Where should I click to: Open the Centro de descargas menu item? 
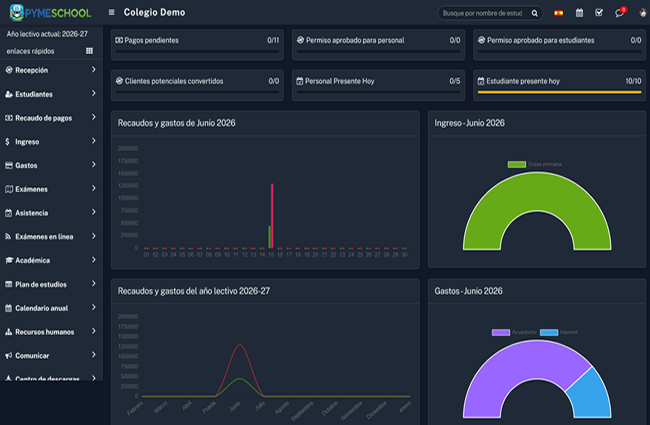point(51,376)
